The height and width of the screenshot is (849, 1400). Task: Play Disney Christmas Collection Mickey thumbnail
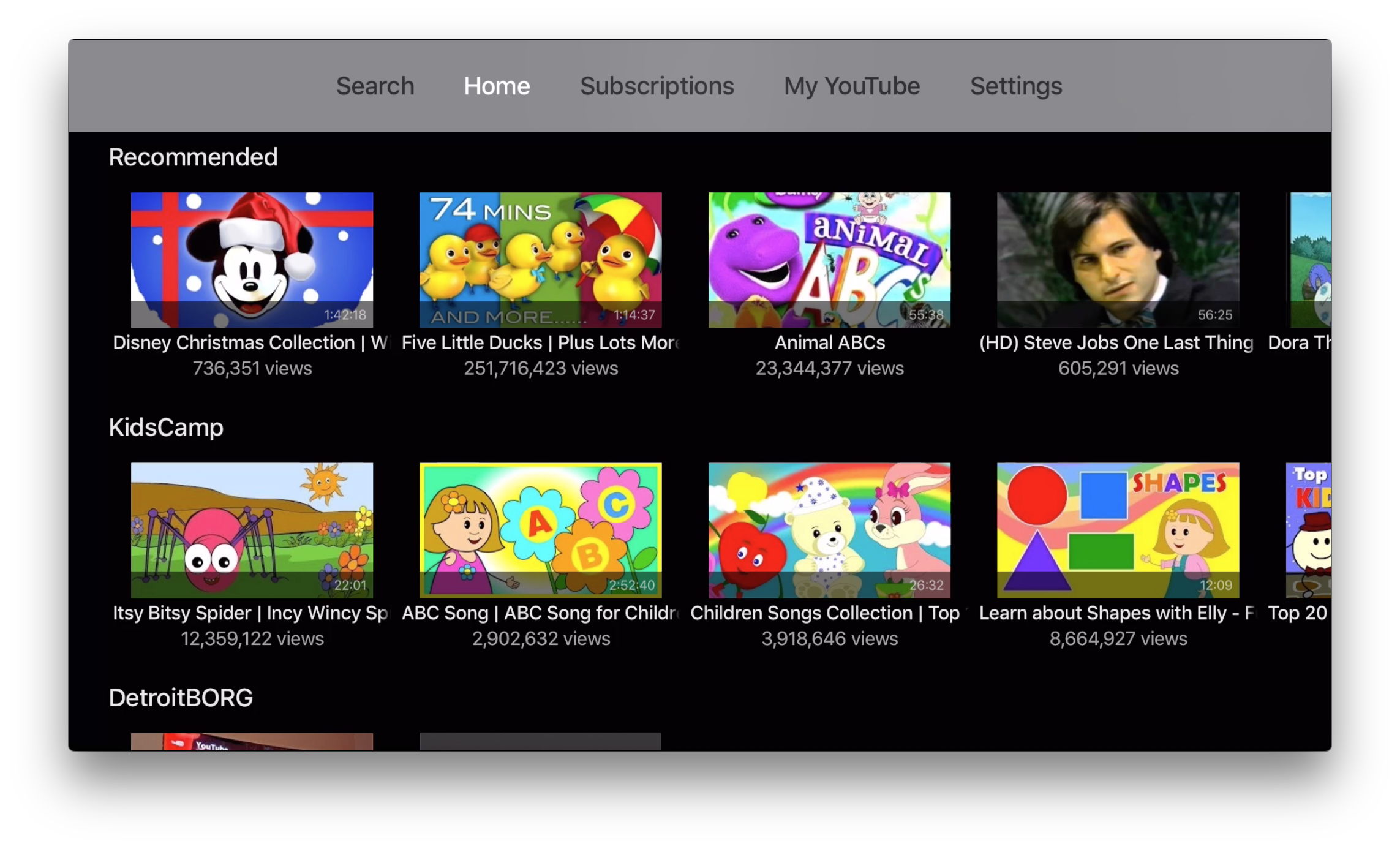tap(252, 260)
